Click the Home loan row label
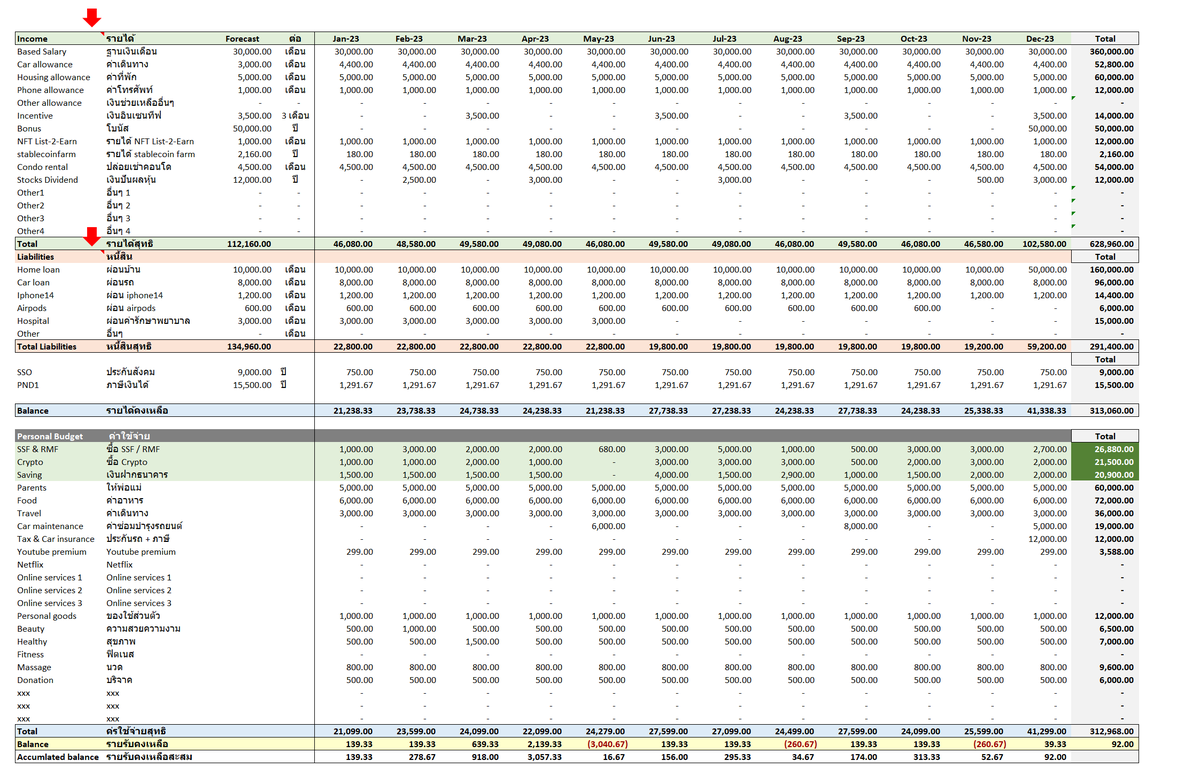Image resolution: width=1200 pixels, height=776 pixels. [38, 270]
